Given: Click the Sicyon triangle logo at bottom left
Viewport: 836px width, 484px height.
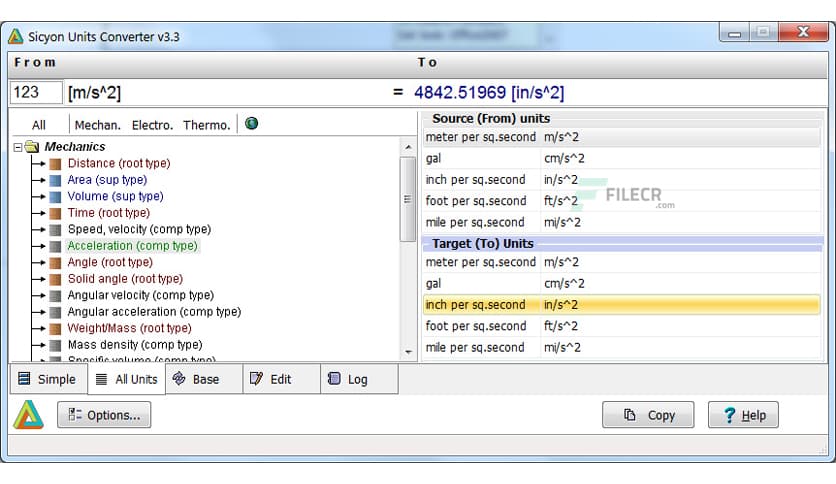Looking at the screenshot, I should pos(28,415).
